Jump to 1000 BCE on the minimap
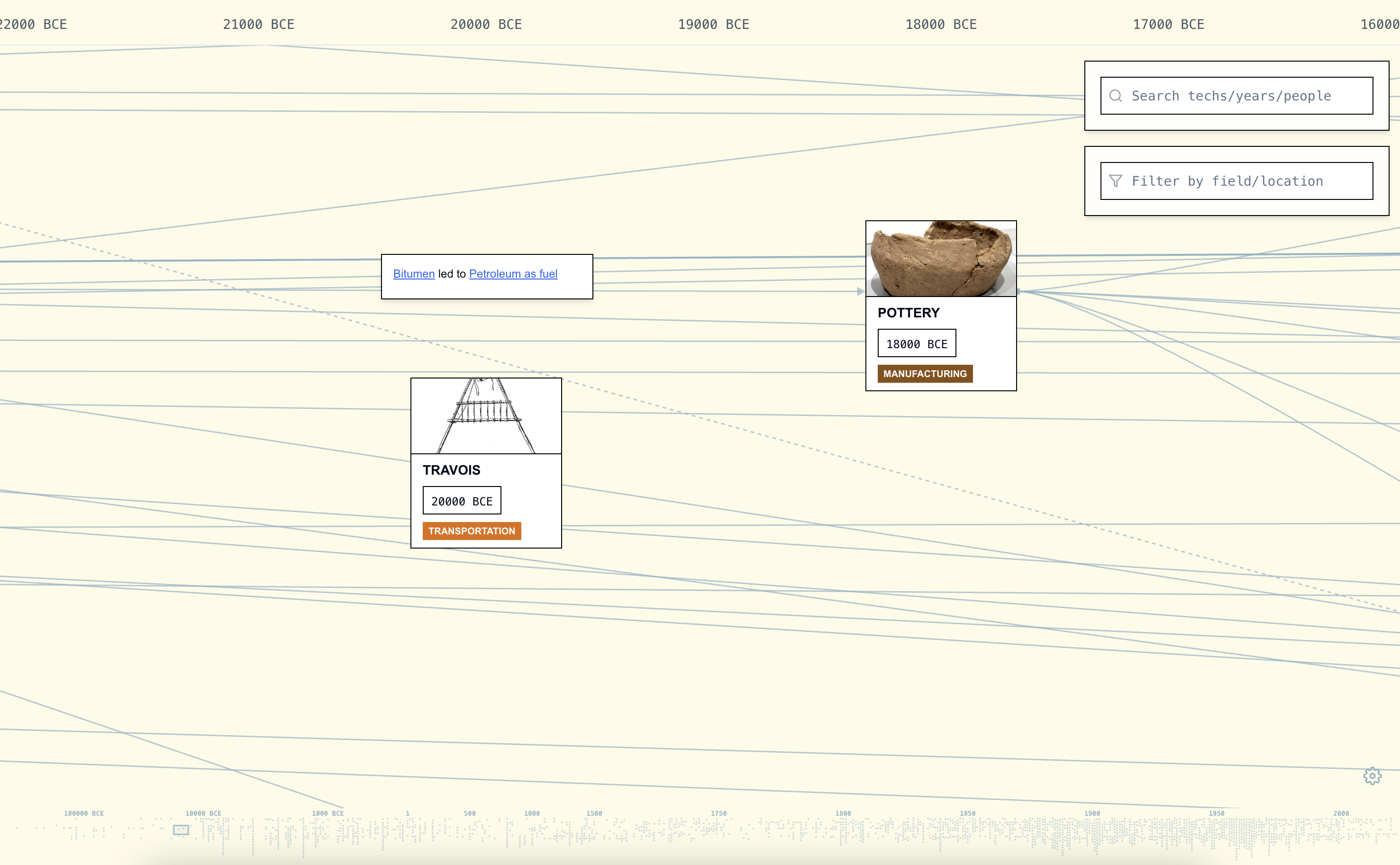The image size is (1400, 865). [327, 813]
